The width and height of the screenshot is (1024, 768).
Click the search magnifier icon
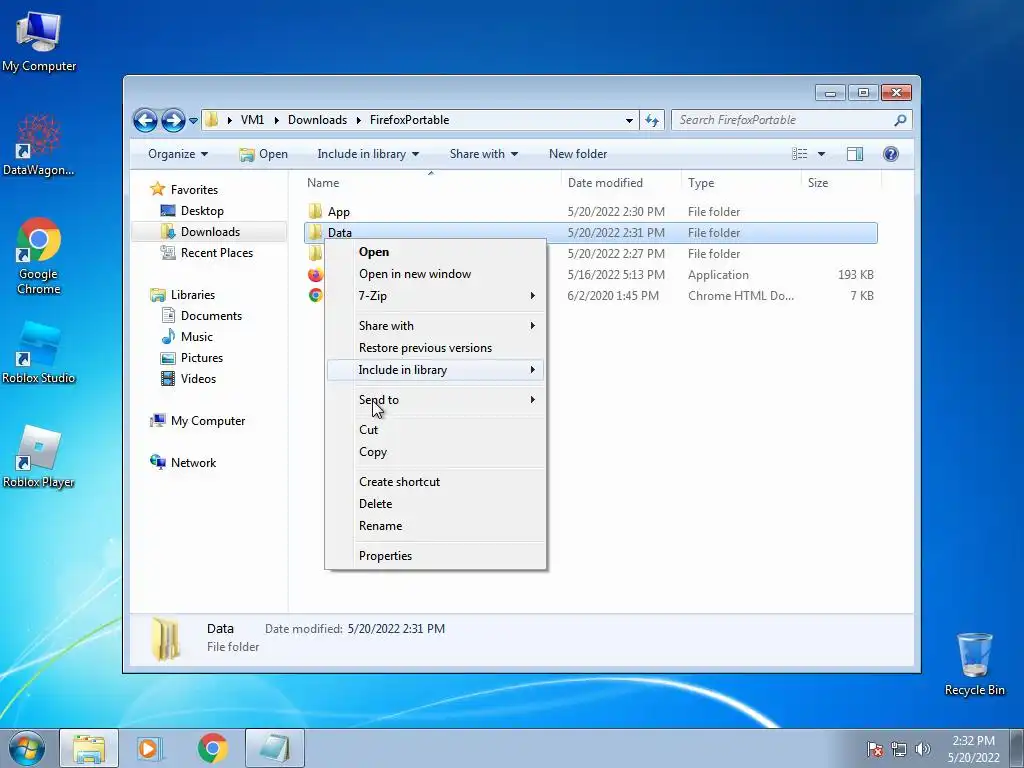point(900,120)
